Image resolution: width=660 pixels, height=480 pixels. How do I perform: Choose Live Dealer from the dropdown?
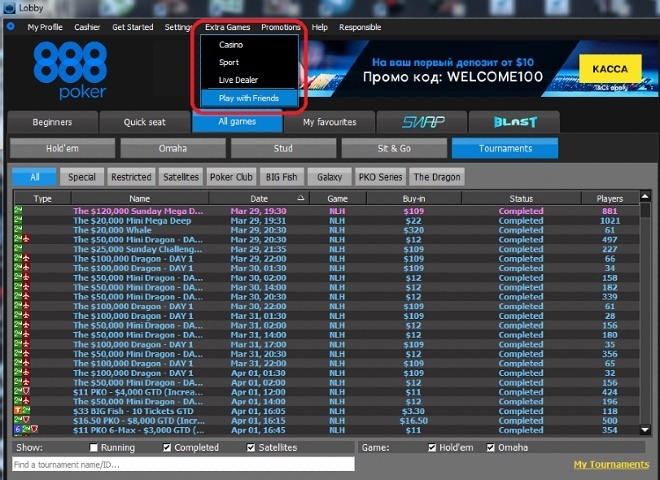(x=239, y=79)
